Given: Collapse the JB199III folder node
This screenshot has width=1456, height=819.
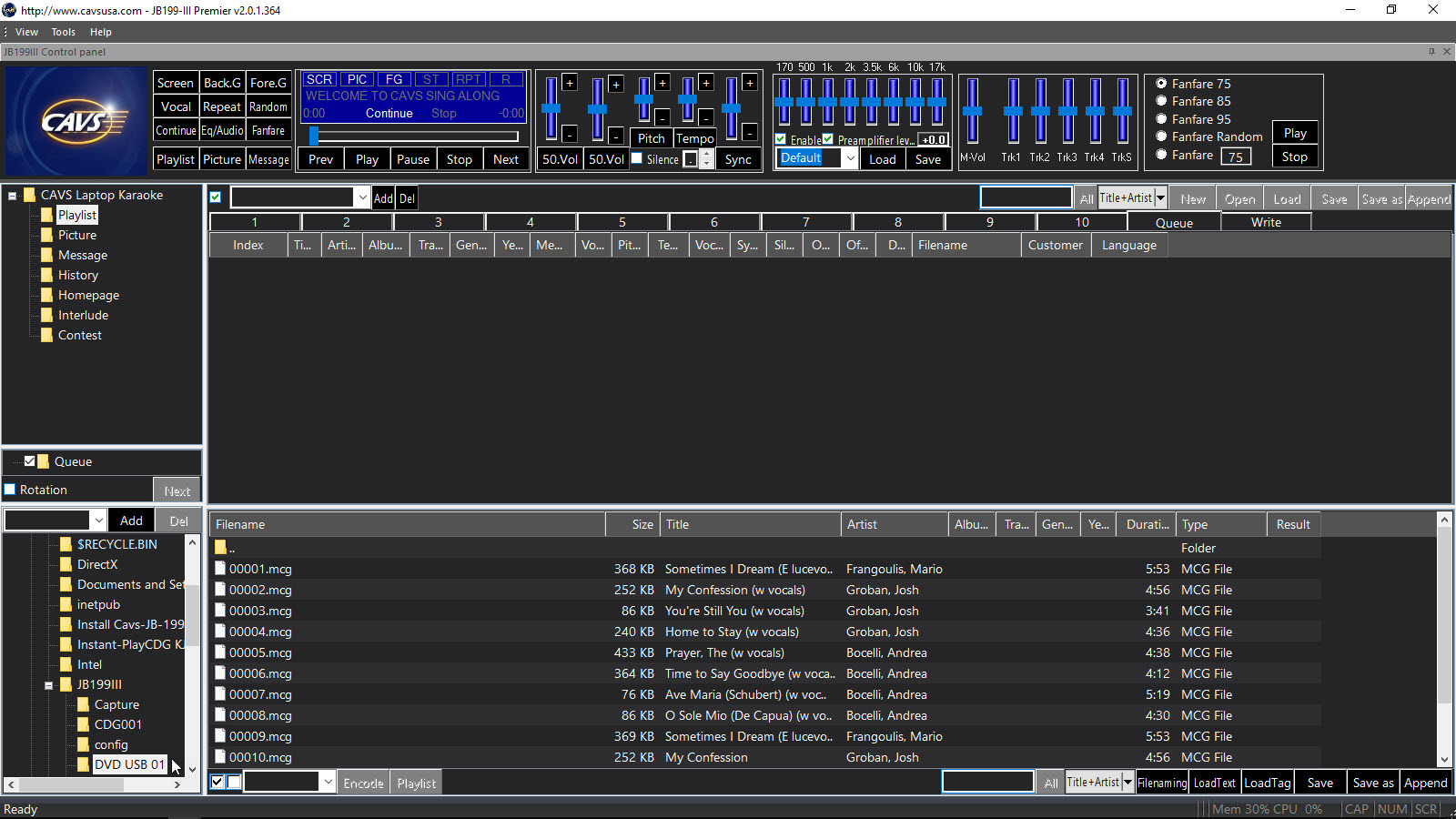Looking at the screenshot, I should (x=49, y=685).
